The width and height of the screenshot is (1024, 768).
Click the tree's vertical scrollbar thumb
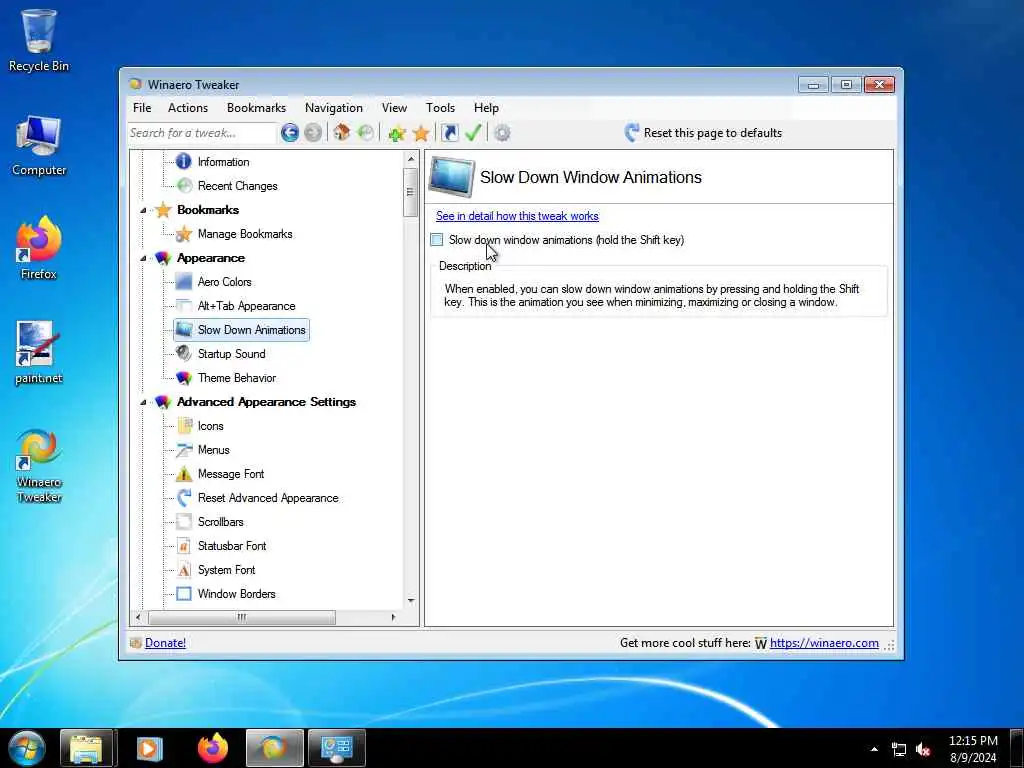410,192
